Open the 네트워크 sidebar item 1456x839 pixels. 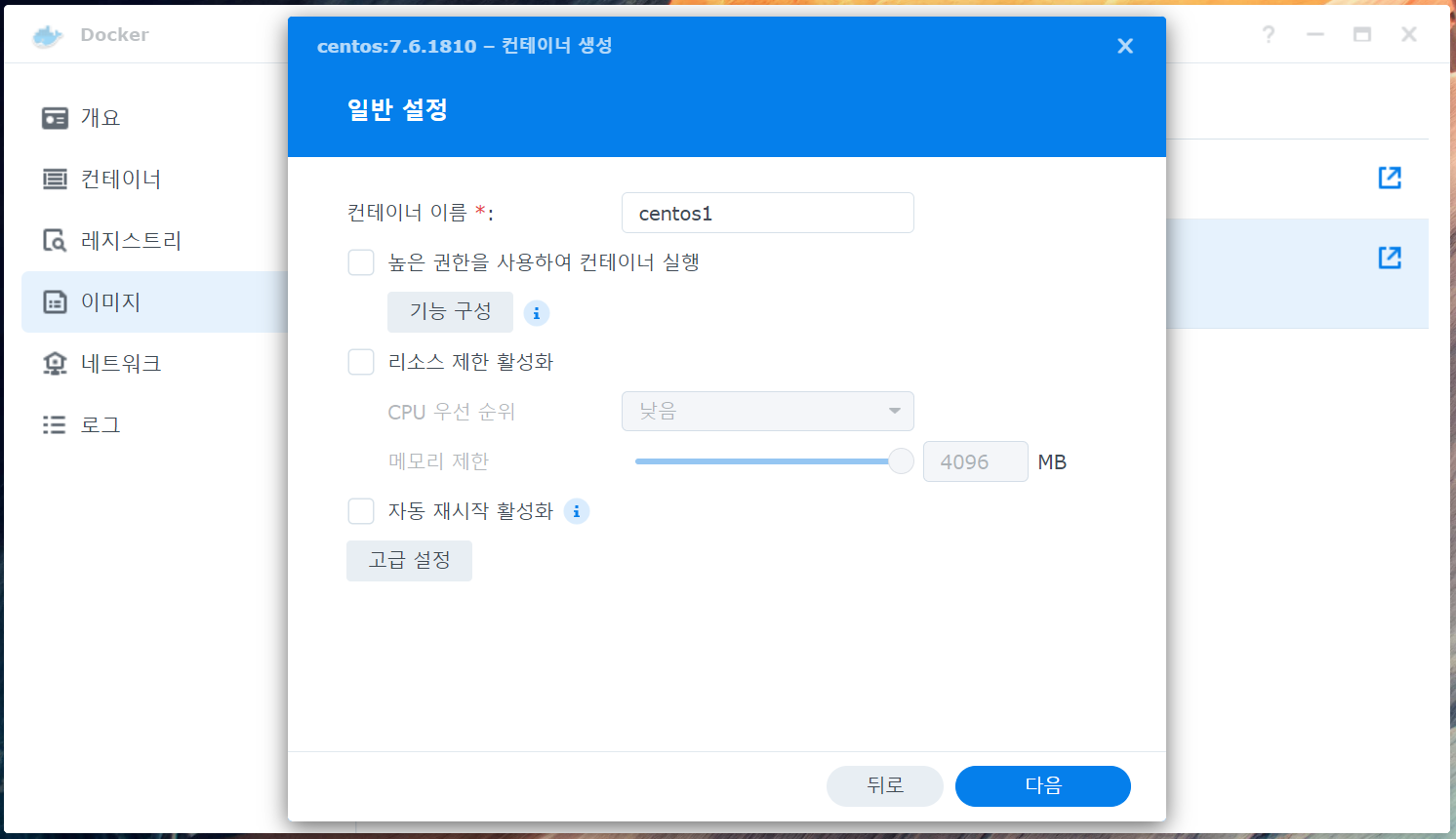point(154,364)
